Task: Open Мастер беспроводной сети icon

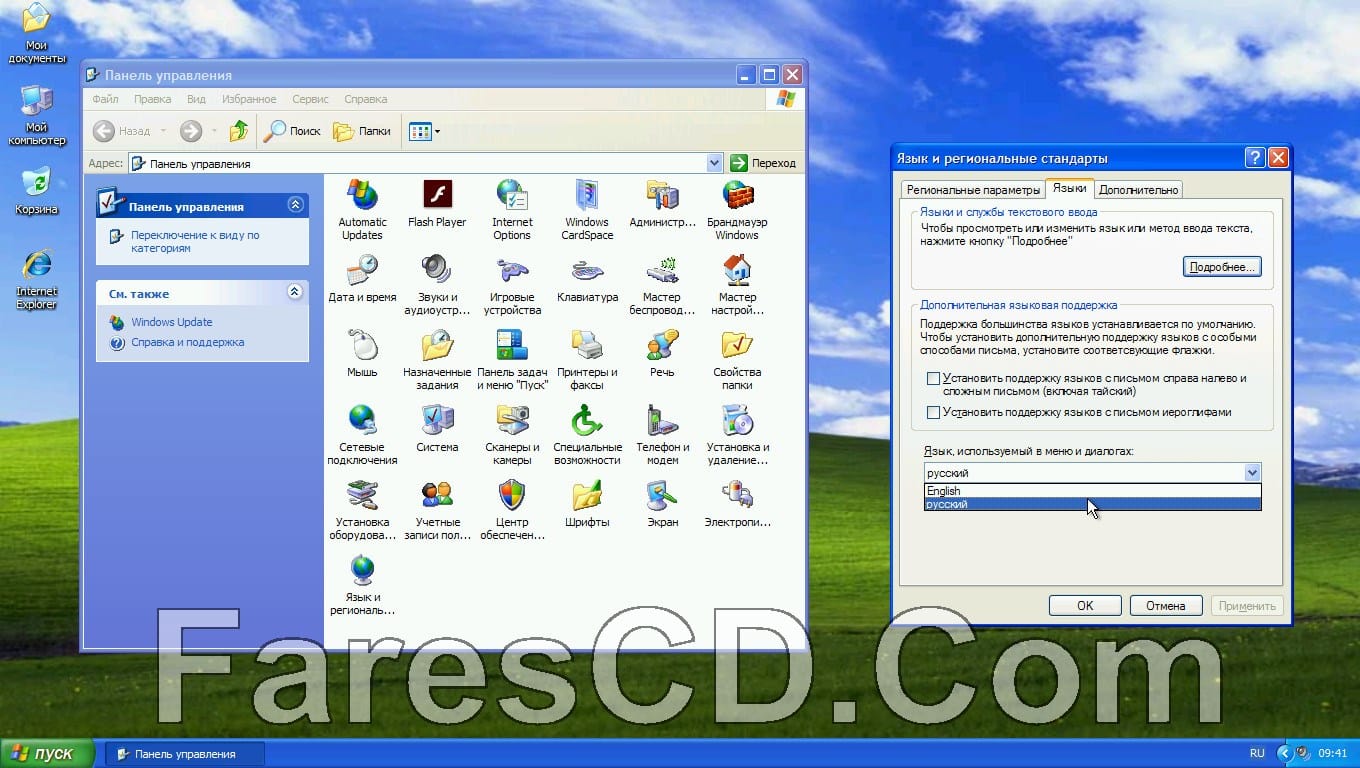Action: 662,284
